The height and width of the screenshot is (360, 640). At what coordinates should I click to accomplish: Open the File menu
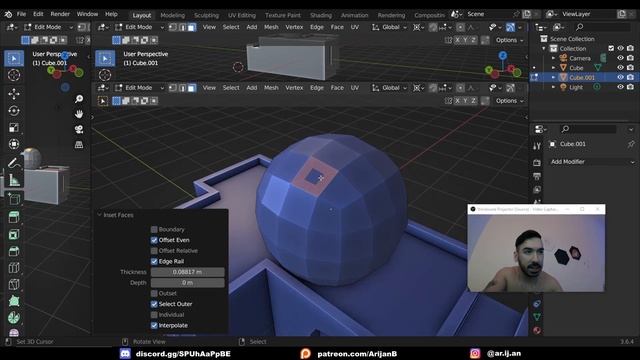pyautogui.click(x=21, y=14)
